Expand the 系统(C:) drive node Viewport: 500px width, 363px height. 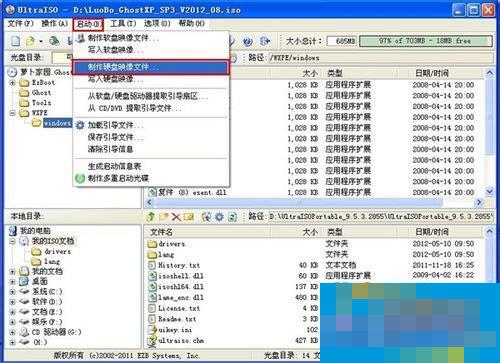point(13,292)
